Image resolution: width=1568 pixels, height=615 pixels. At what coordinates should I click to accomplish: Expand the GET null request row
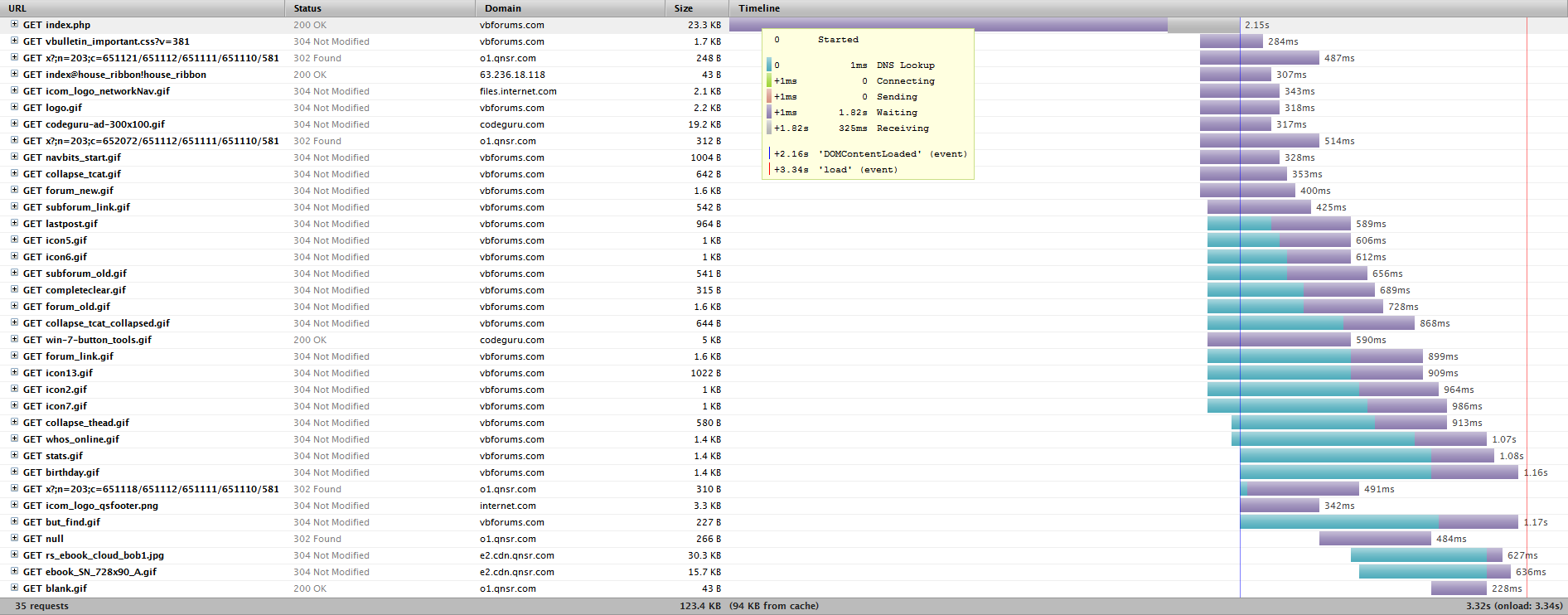(14, 538)
